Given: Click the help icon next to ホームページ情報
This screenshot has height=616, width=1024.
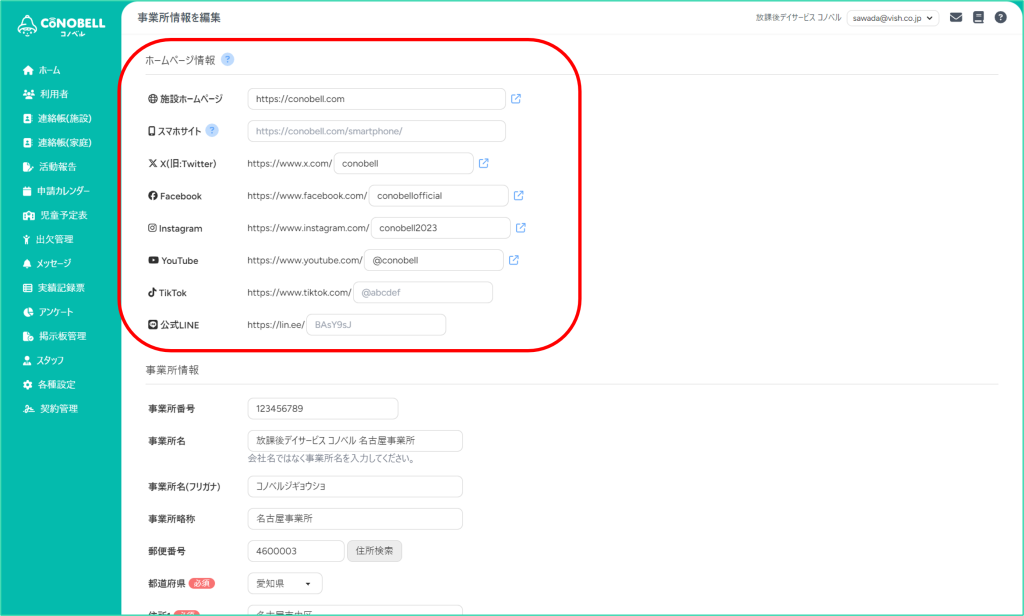Looking at the screenshot, I should (227, 59).
